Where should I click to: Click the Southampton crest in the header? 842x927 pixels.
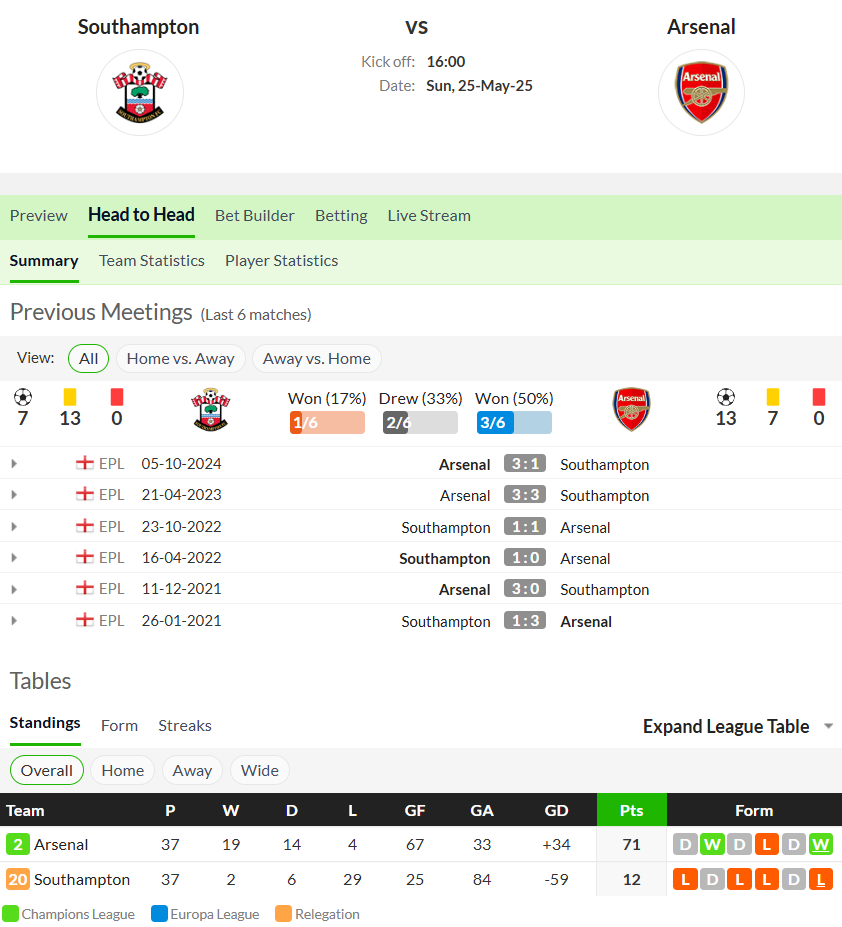(x=140, y=92)
